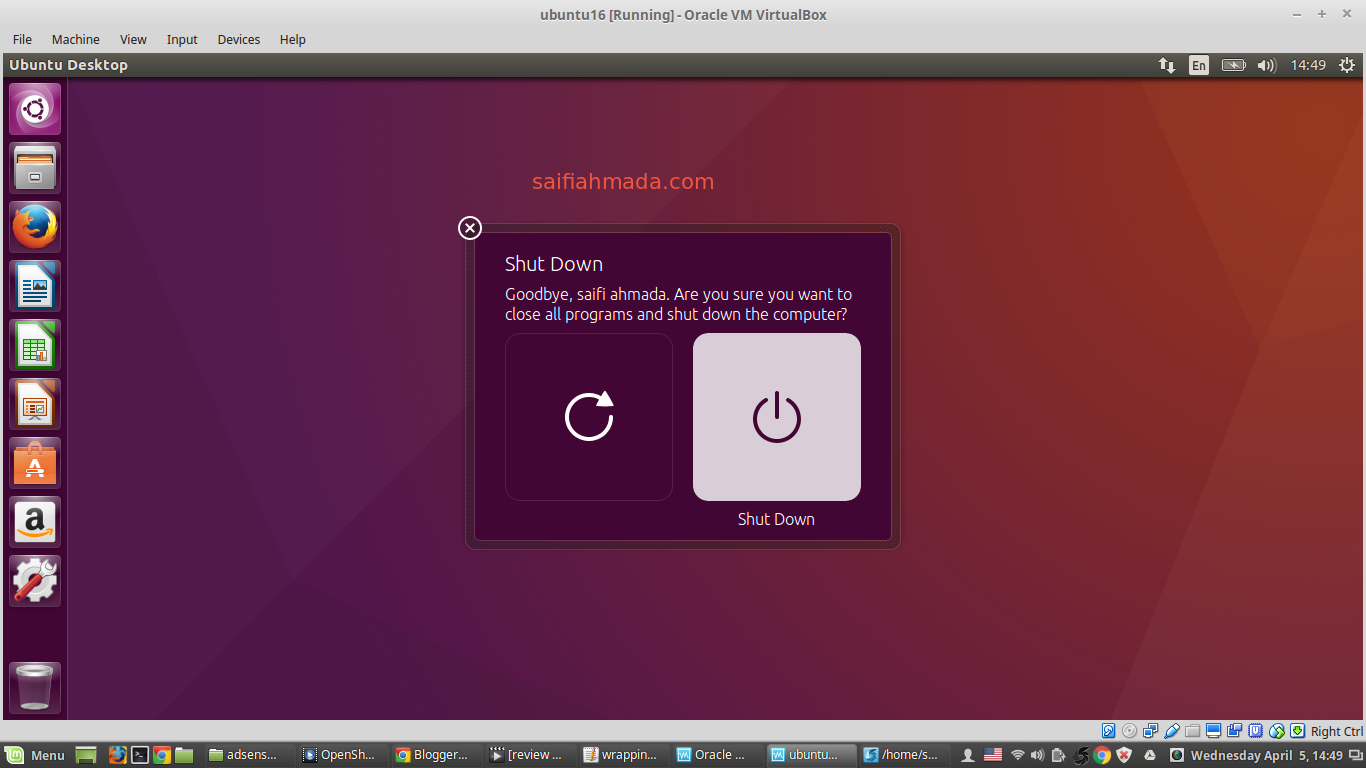Click VirtualBox hard disk activity icon
Viewport: 1366px width, 768px height.
tap(1108, 731)
